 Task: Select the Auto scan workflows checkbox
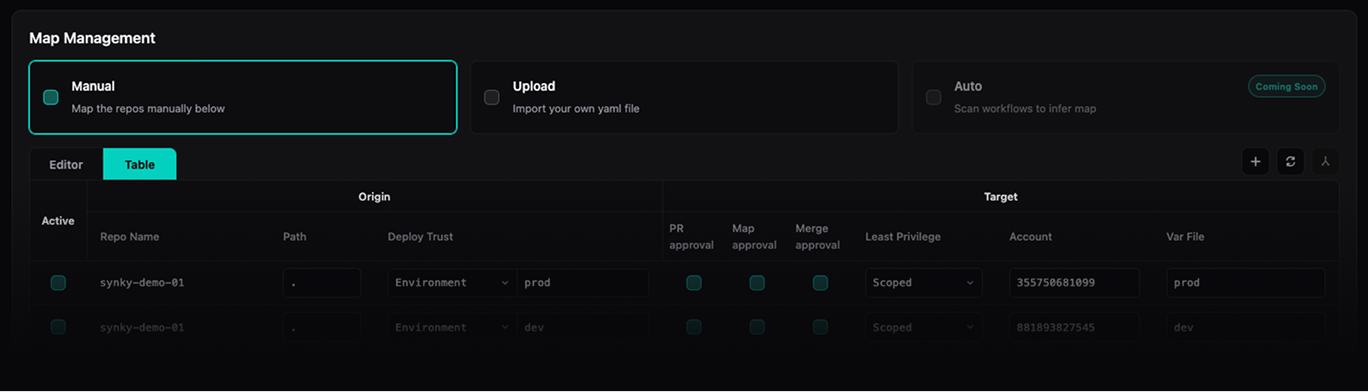coord(933,97)
